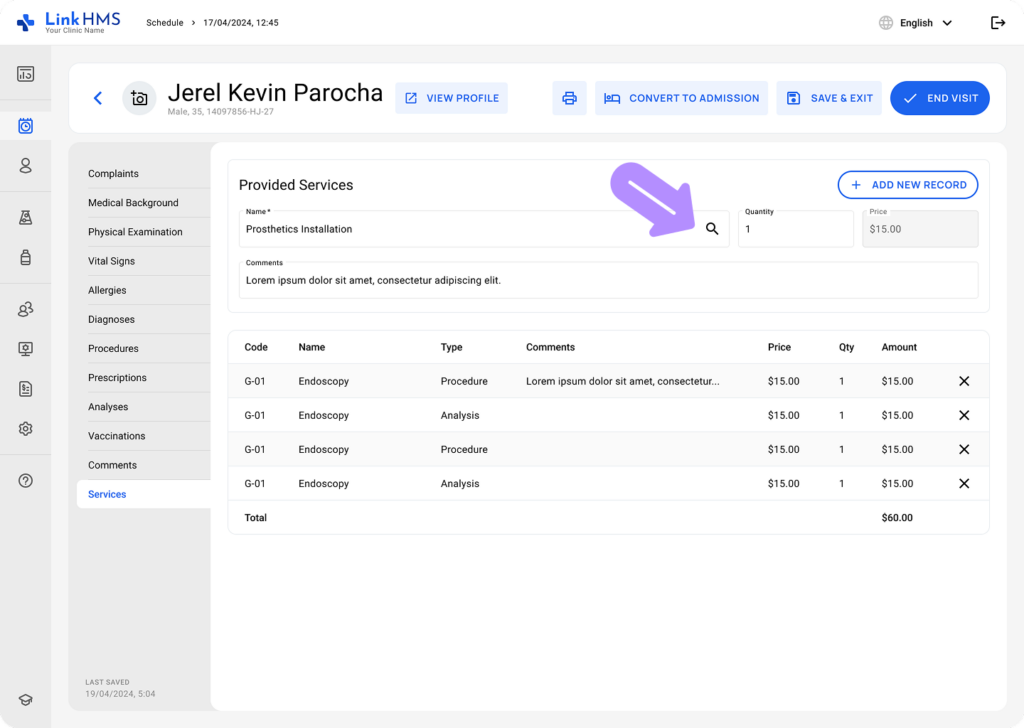
Task: Select the Diagnoses section in left menu
Action: (x=110, y=319)
